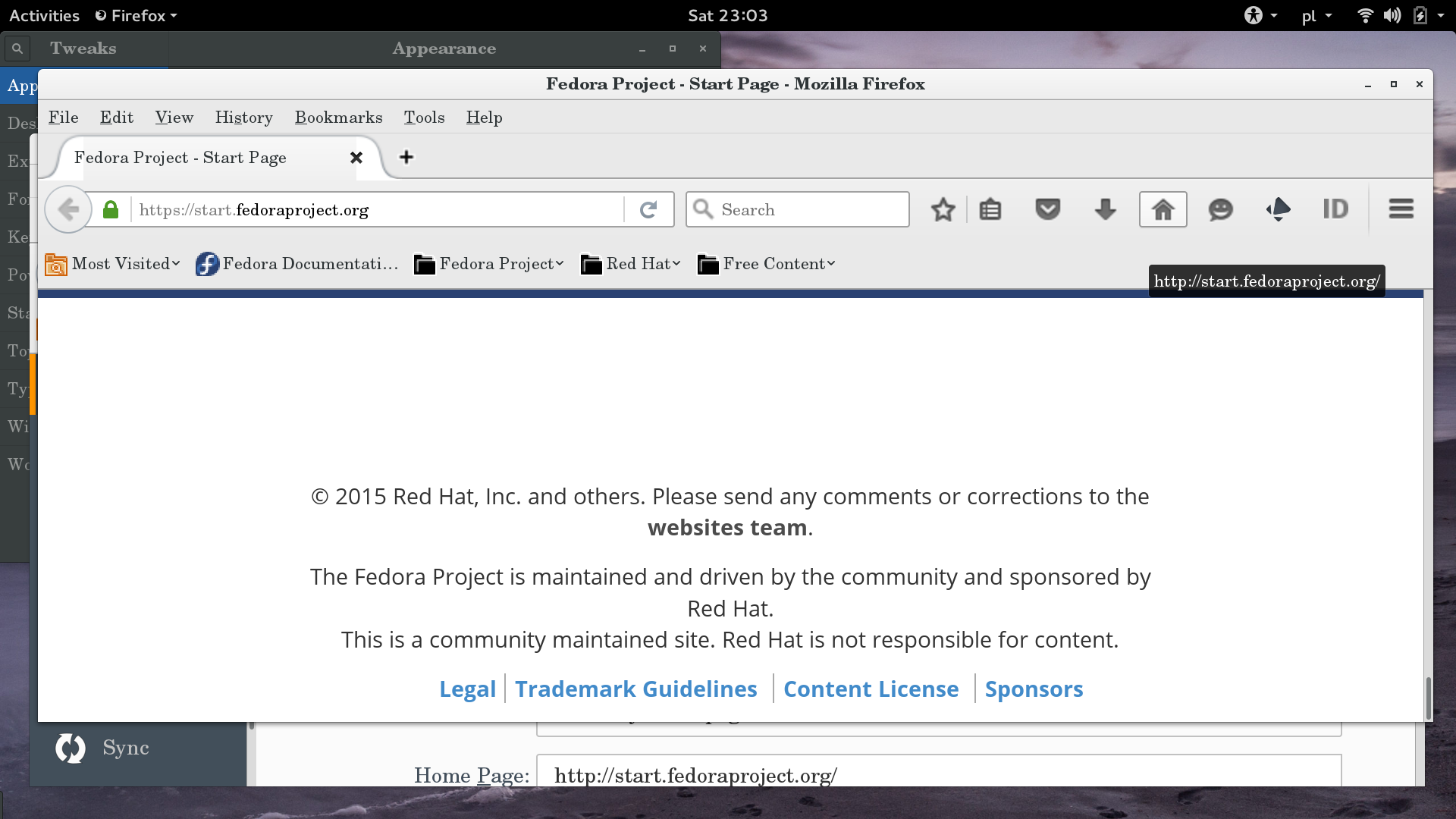Screen dimensions: 1456x819
Task: Open the File menu
Action: pyautogui.click(x=64, y=118)
